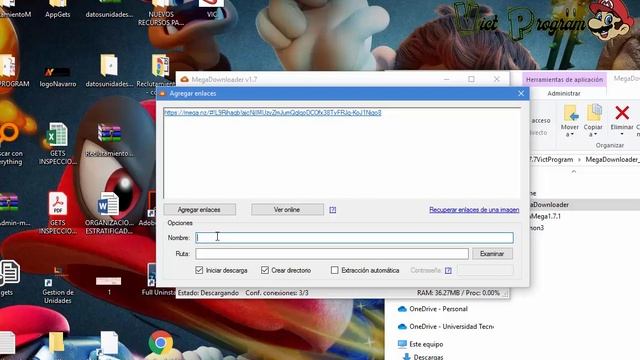Image resolution: width=640 pixels, height=360 pixels.
Task: Click the Agregar enlaces button
Action: point(200,210)
